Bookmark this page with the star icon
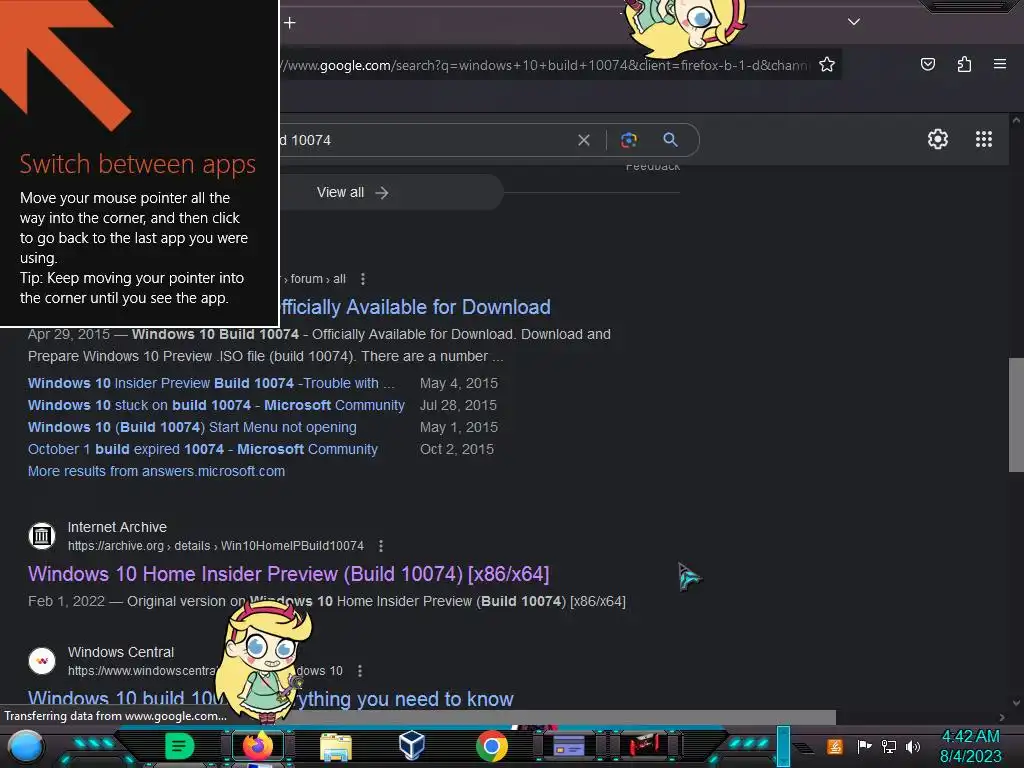The height and width of the screenshot is (768, 1024). pos(827,65)
